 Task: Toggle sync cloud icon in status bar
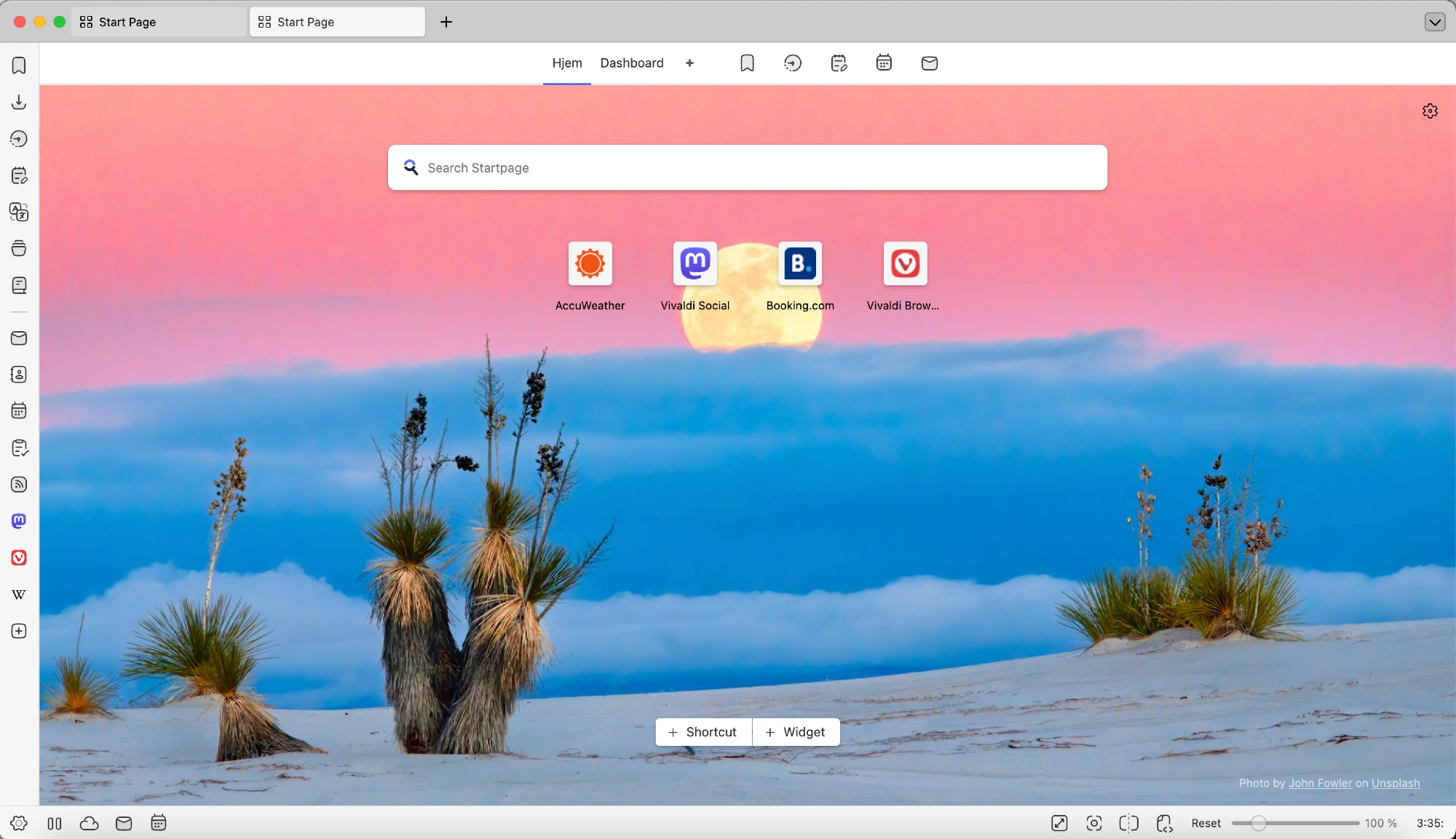coord(89,823)
